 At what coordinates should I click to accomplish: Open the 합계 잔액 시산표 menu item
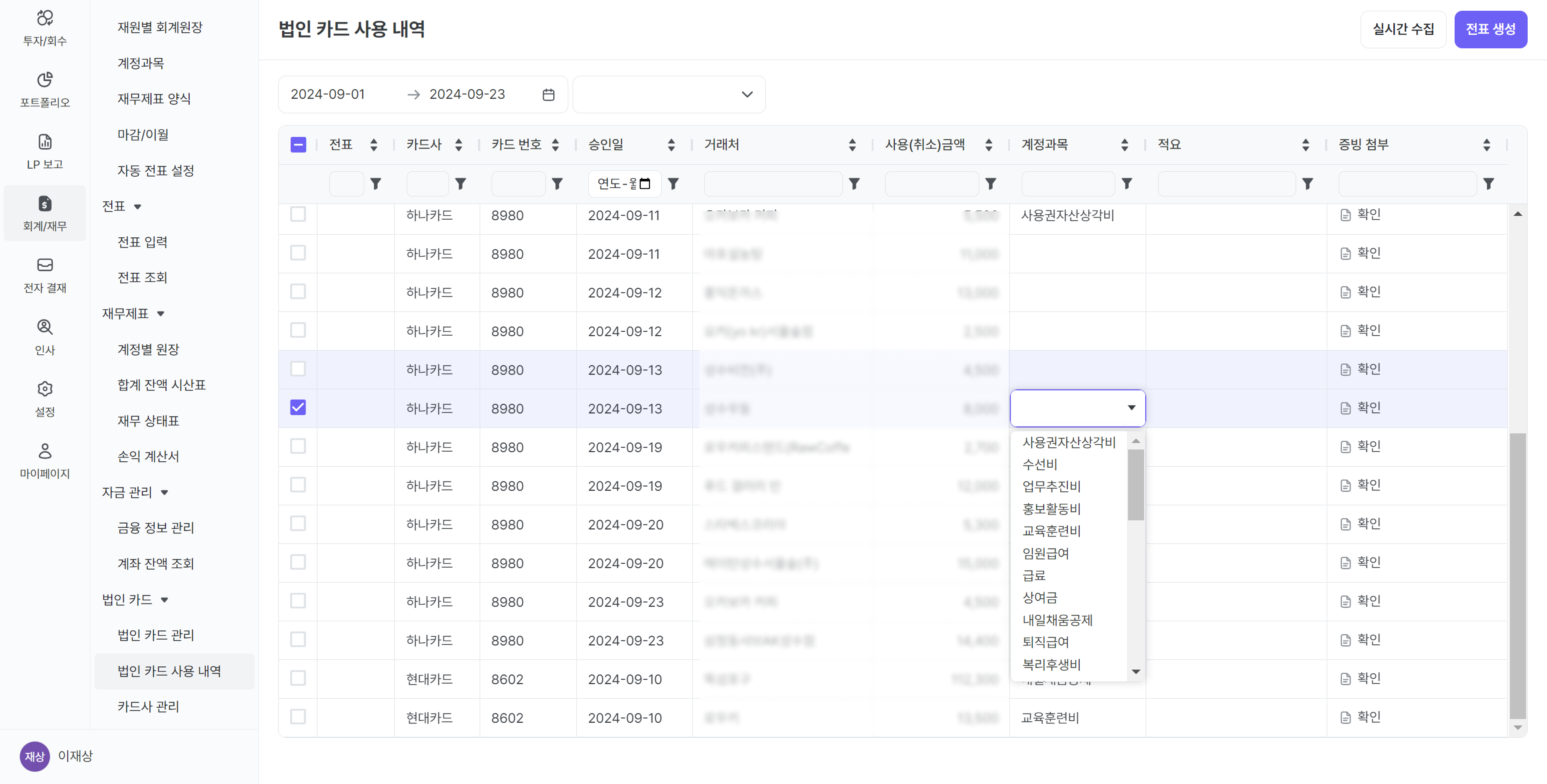[161, 385]
